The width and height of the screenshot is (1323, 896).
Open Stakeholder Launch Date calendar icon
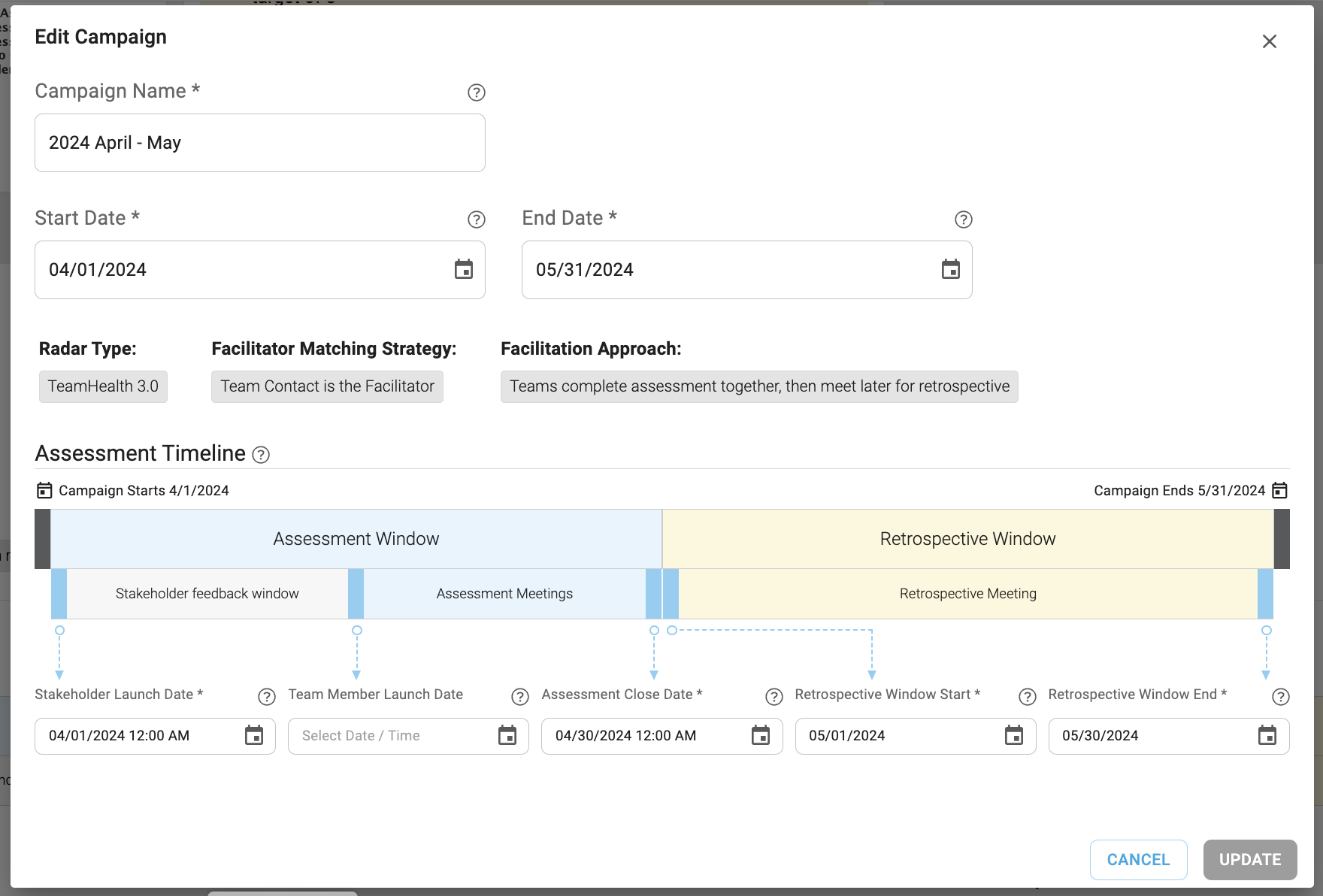(254, 735)
